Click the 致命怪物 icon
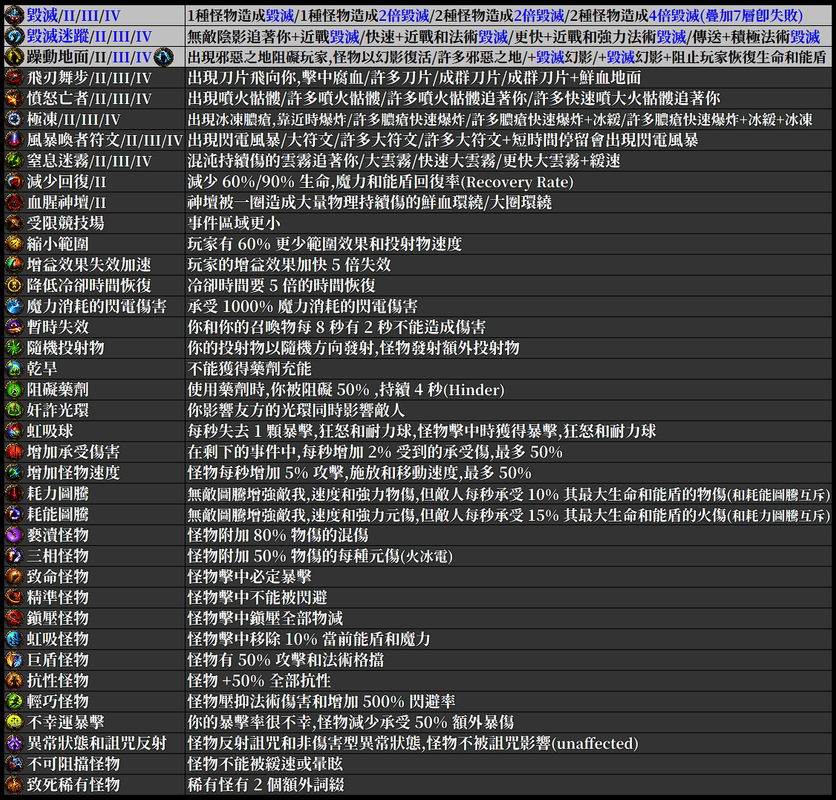Viewport: 836px width, 800px height. 14,577
